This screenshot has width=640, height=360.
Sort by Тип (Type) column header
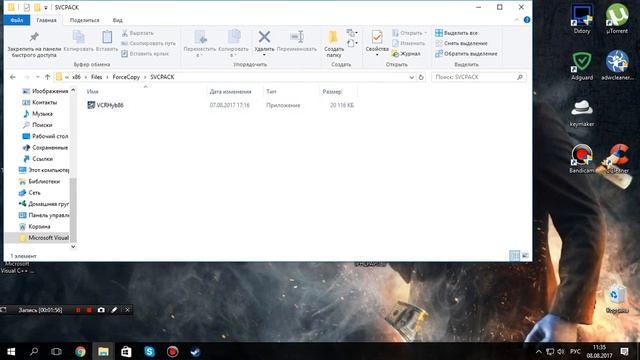(271, 91)
